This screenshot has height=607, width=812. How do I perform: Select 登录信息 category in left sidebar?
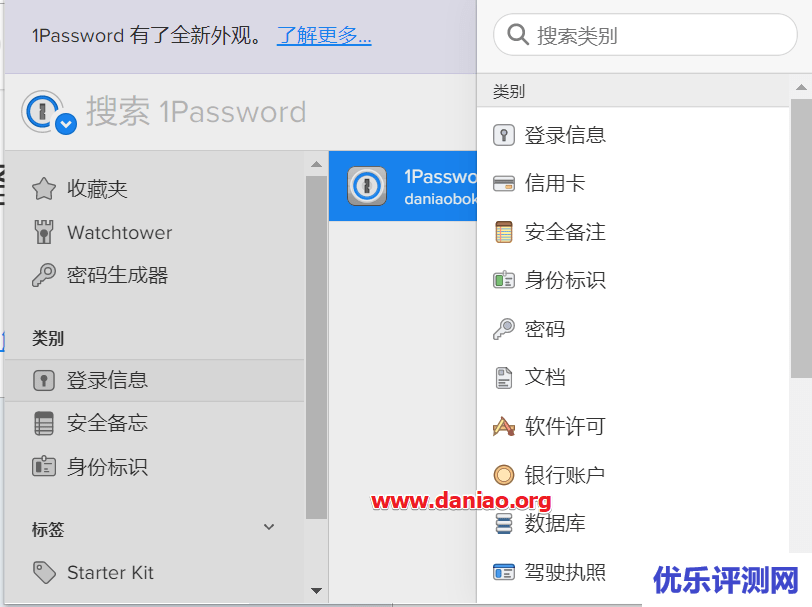pyautogui.click(x=154, y=381)
